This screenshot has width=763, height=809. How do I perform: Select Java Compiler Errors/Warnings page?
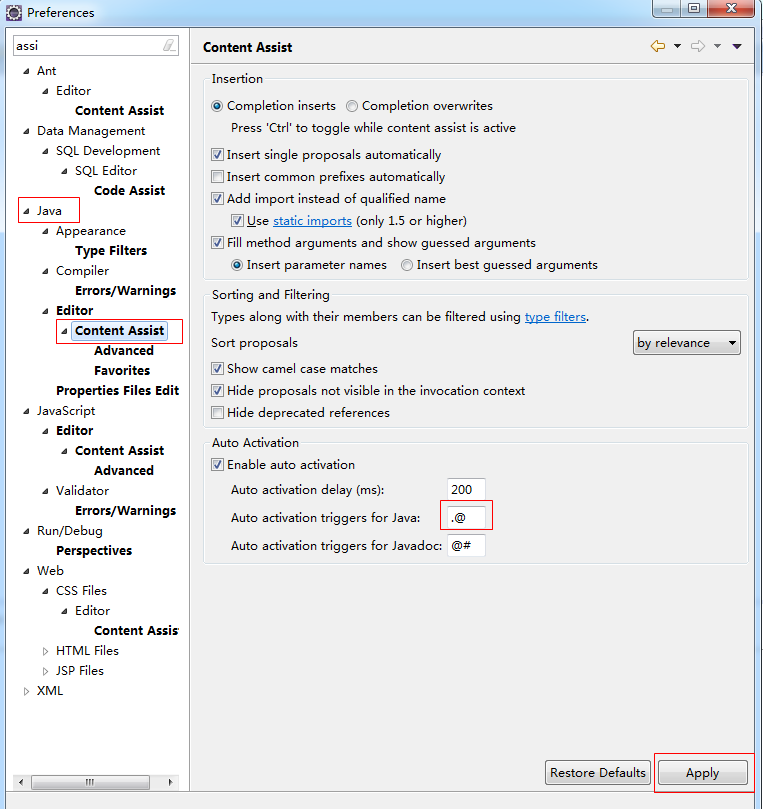coord(125,290)
